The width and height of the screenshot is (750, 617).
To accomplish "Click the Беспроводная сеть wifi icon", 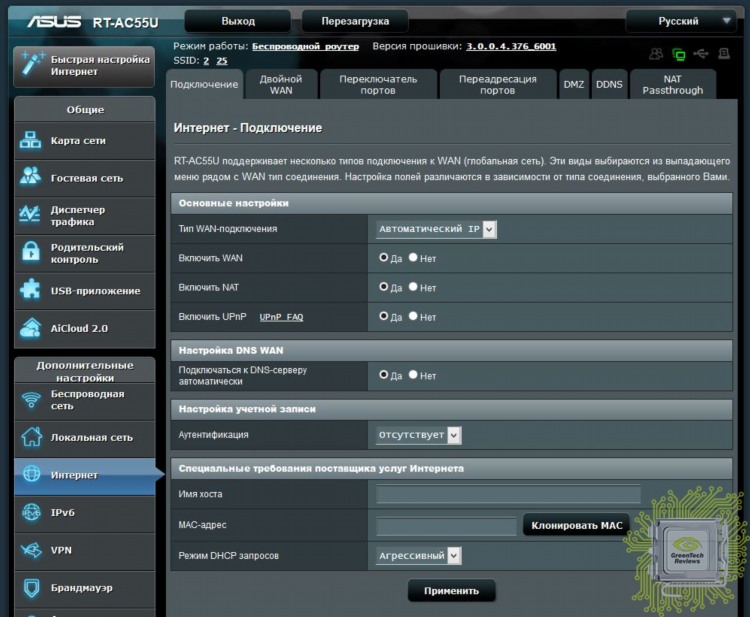I will (x=32, y=400).
